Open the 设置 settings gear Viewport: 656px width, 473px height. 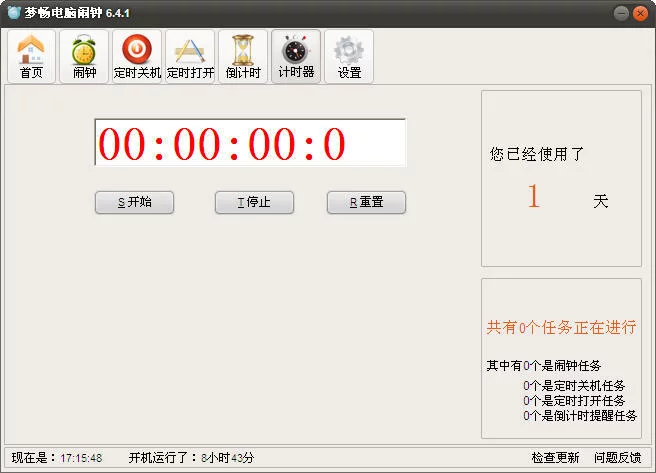349,56
